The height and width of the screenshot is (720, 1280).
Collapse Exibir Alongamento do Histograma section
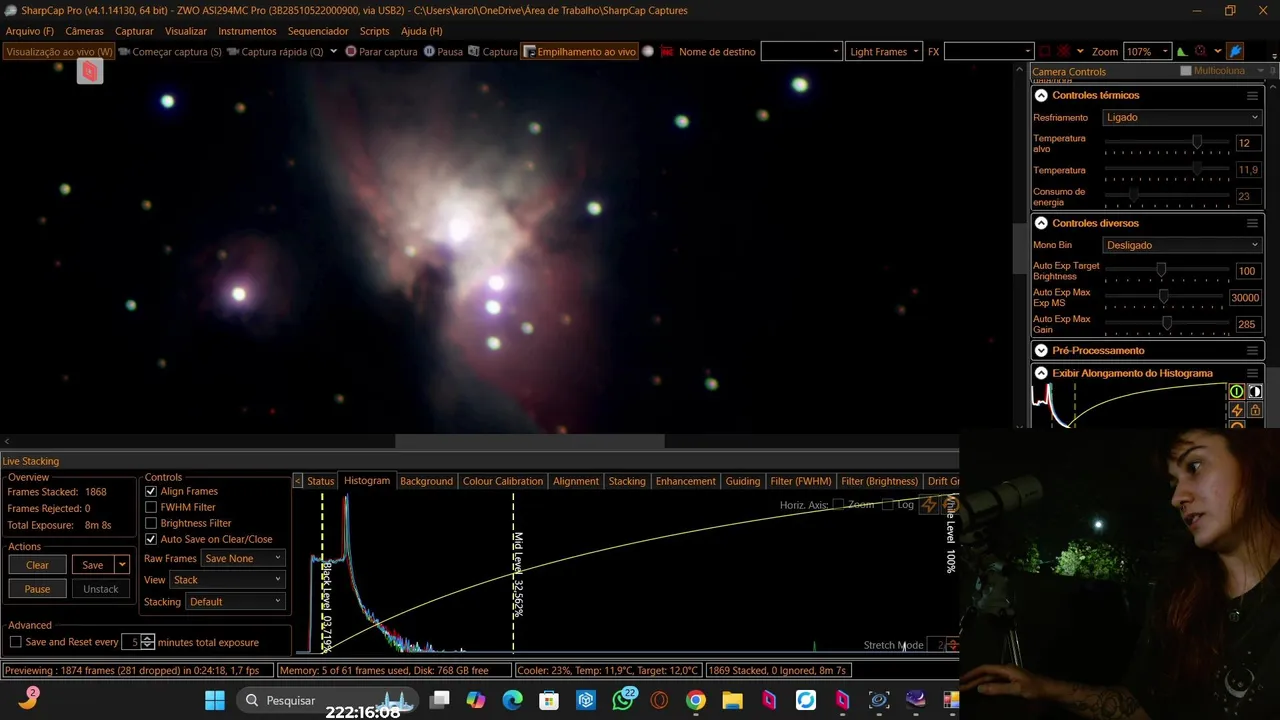pyautogui.click(x=1041, y=374)
